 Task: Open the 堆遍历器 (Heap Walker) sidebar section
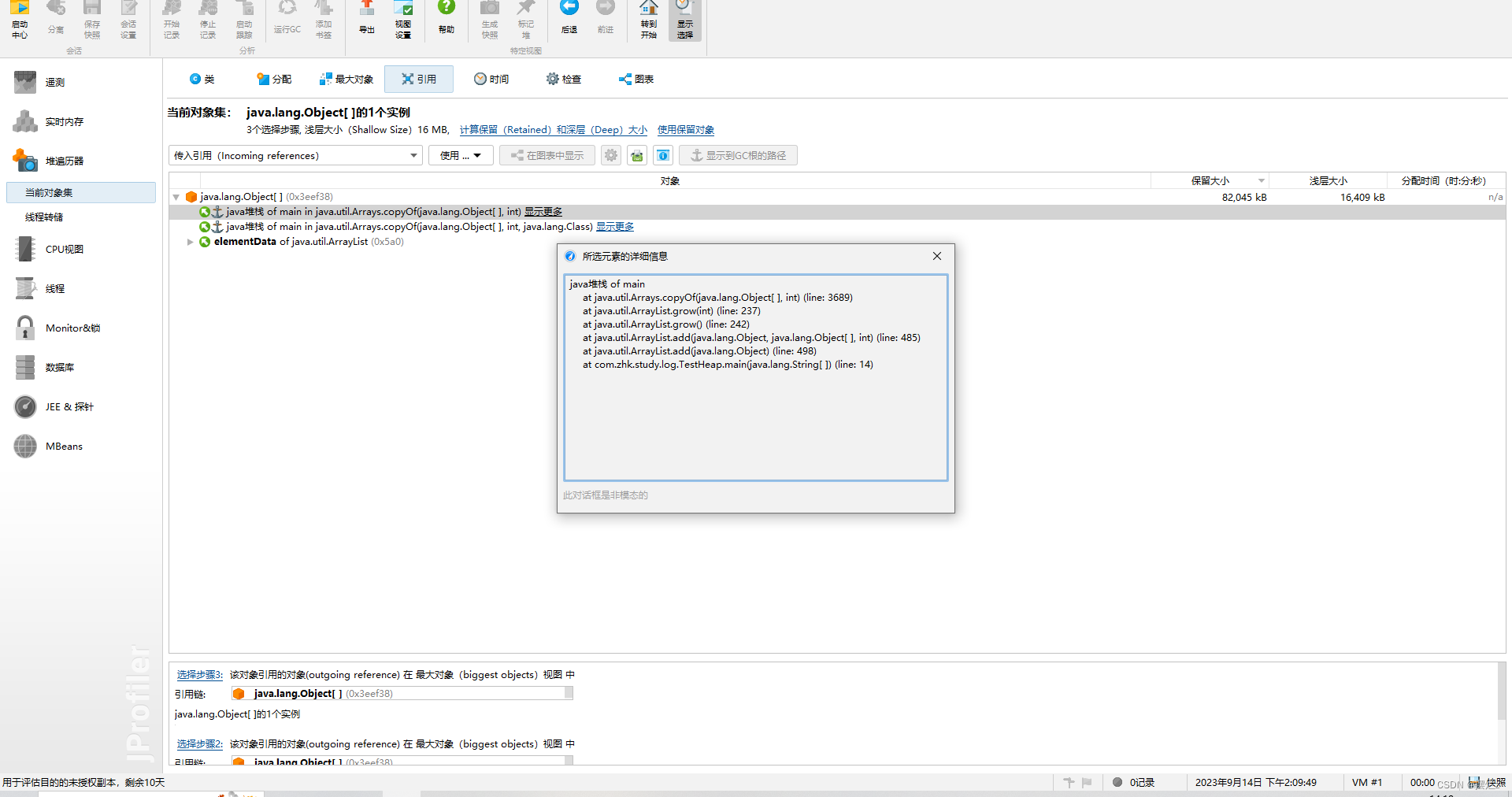64,161
